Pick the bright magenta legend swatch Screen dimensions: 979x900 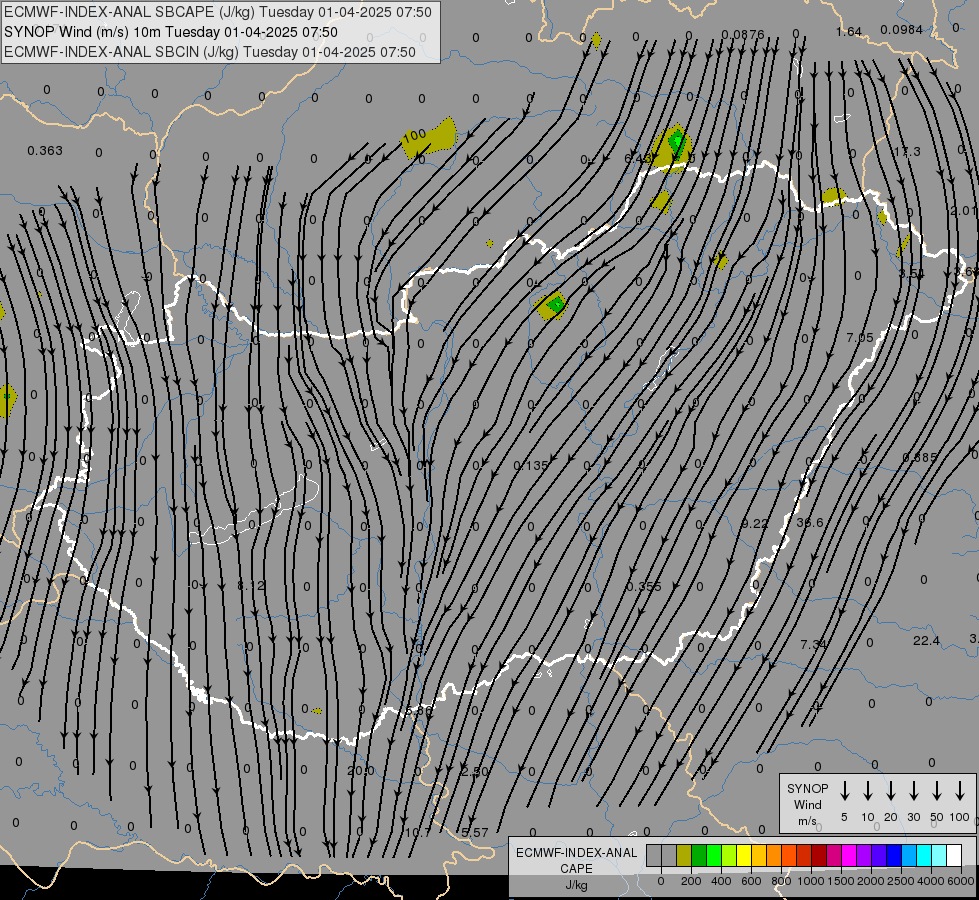pyautogui.click(x=849, y=855)
